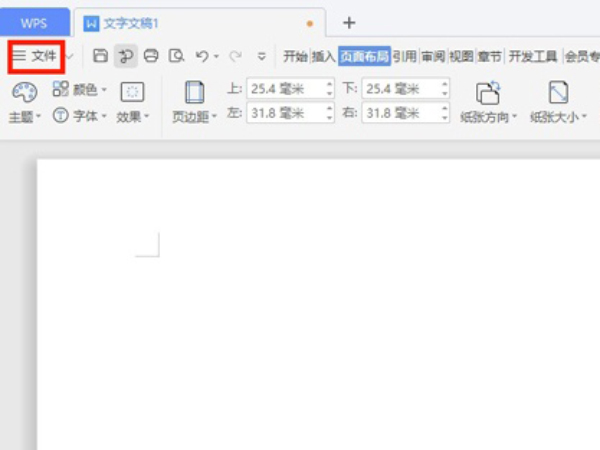
Task: Click the top margin 上 input field
Action: [x=285, y=89]
